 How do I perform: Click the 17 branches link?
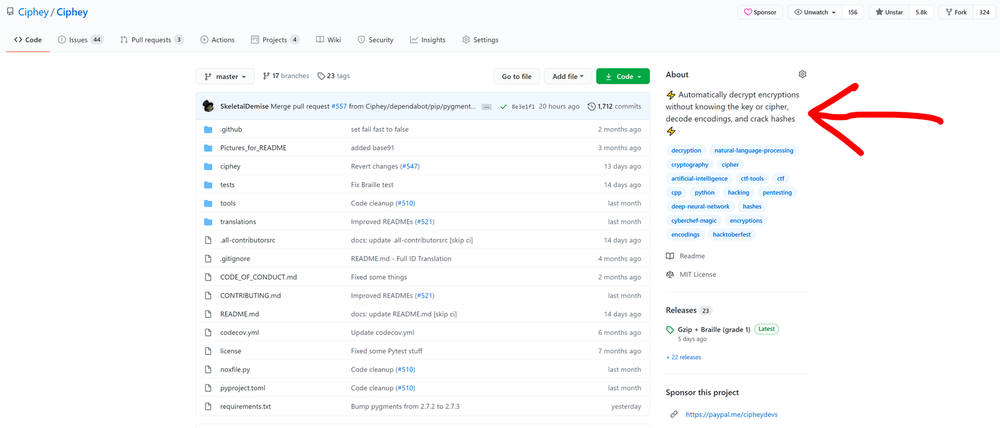tap(286, 76)
